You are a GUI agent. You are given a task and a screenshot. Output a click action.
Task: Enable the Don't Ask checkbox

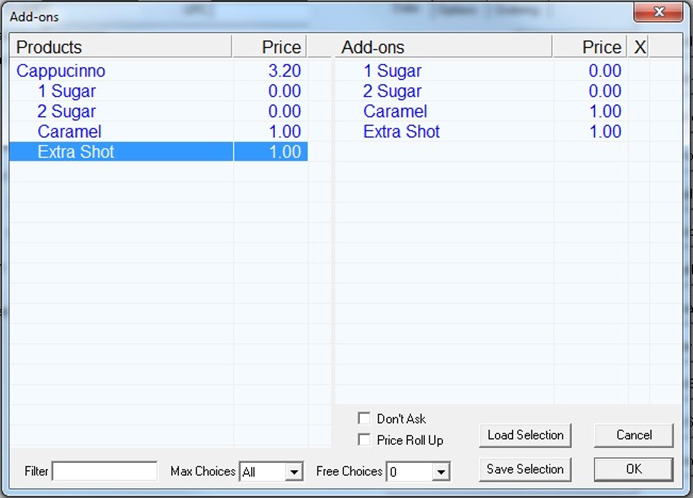[365, 419]
